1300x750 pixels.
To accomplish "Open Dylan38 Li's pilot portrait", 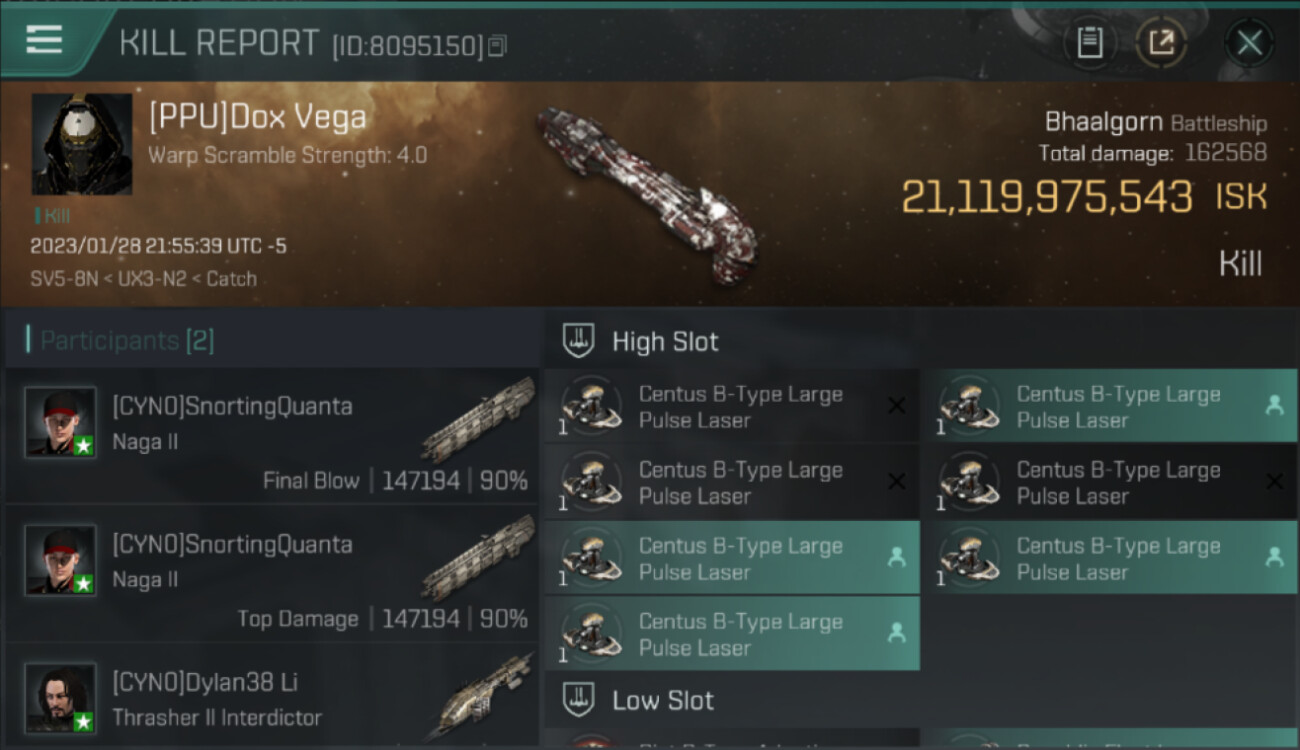I will click(x=61, y=698).
